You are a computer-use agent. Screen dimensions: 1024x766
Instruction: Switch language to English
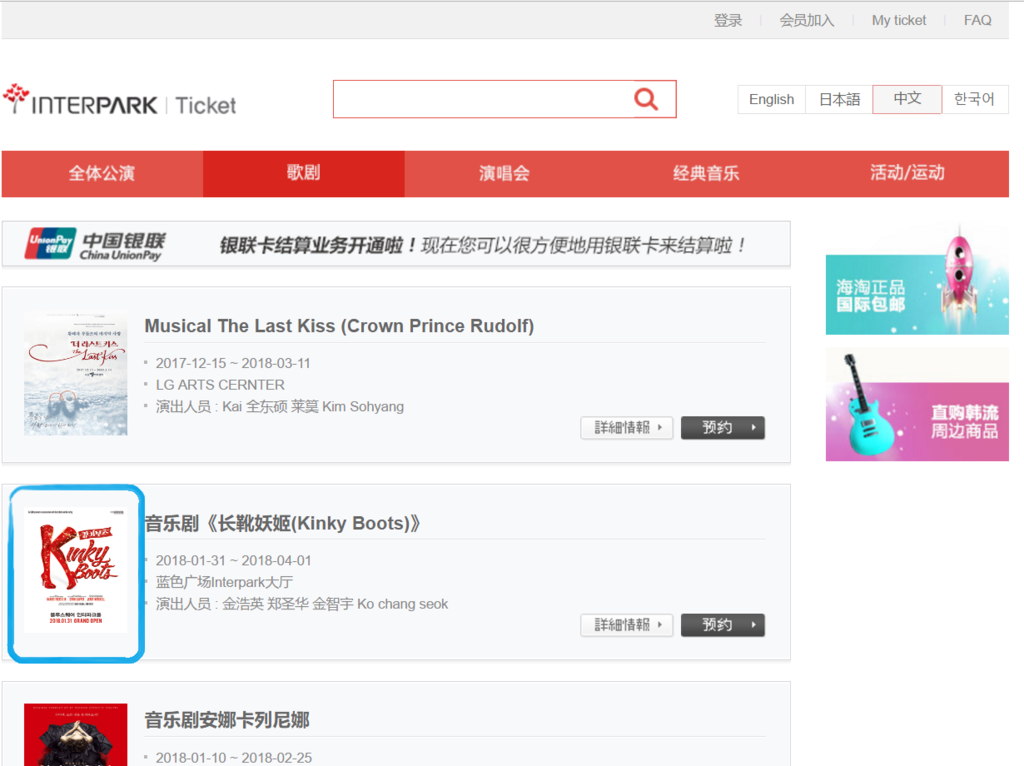pos(771,99)
